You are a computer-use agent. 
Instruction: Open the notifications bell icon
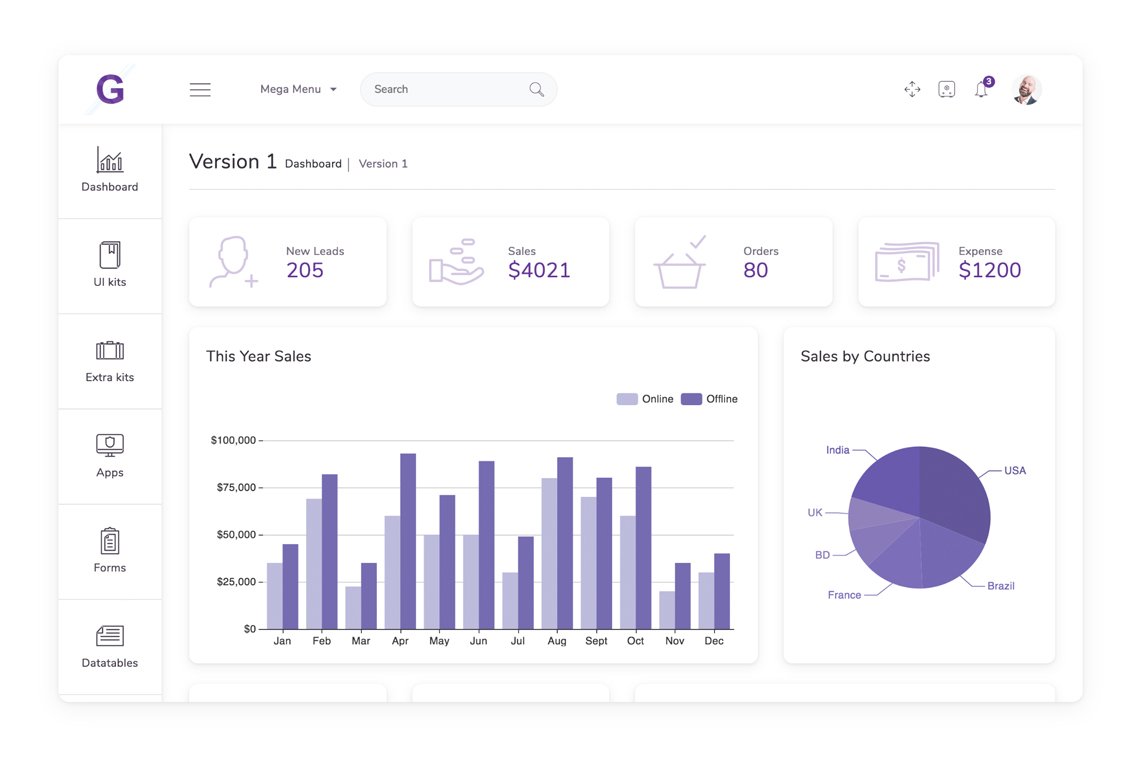(982, 88)
